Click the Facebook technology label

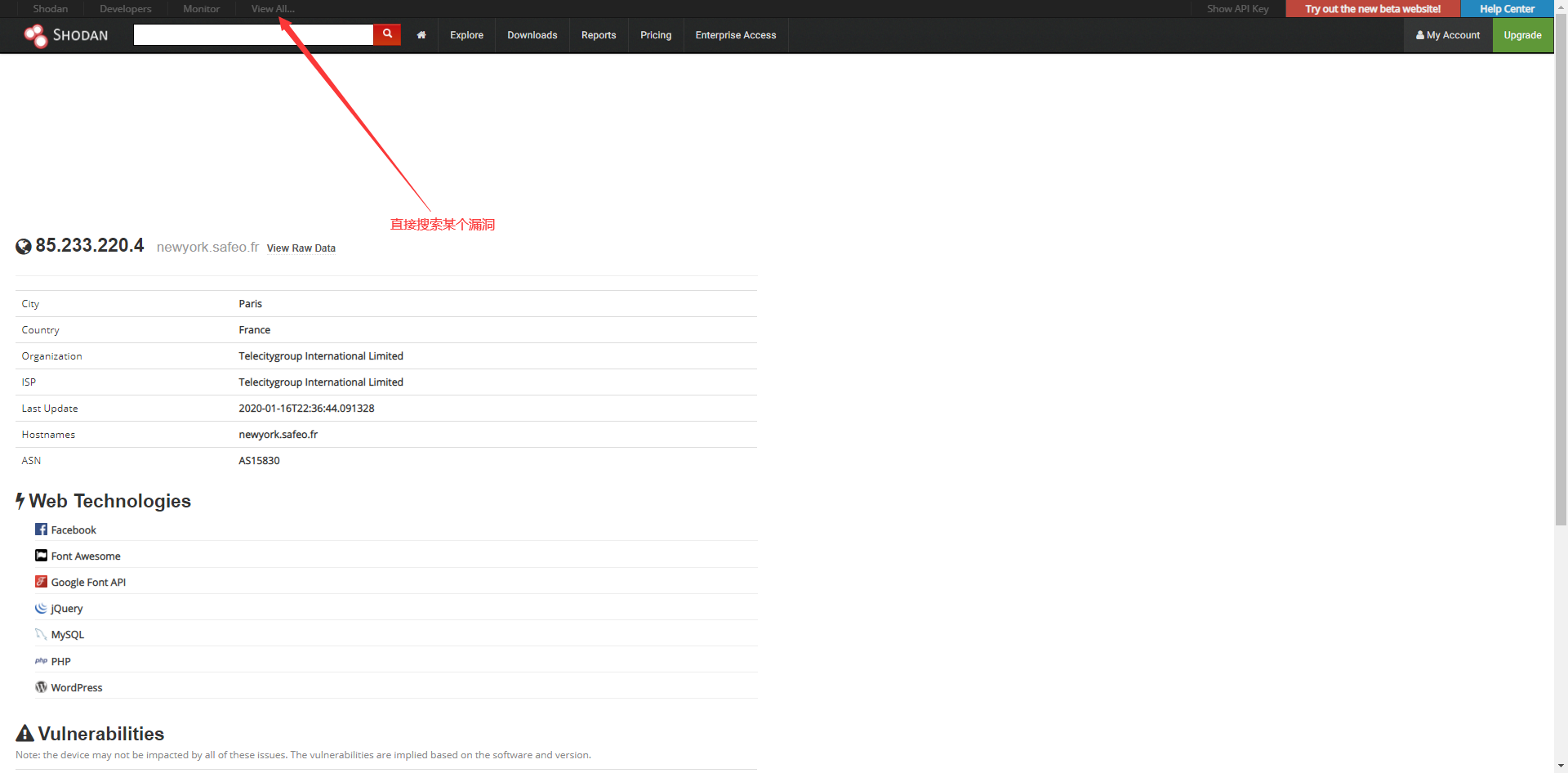pyautogui.click(x=73, y=530)
